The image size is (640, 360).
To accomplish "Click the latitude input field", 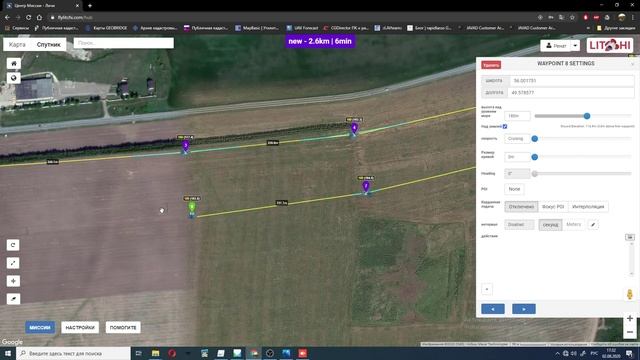I will (571, 81).
